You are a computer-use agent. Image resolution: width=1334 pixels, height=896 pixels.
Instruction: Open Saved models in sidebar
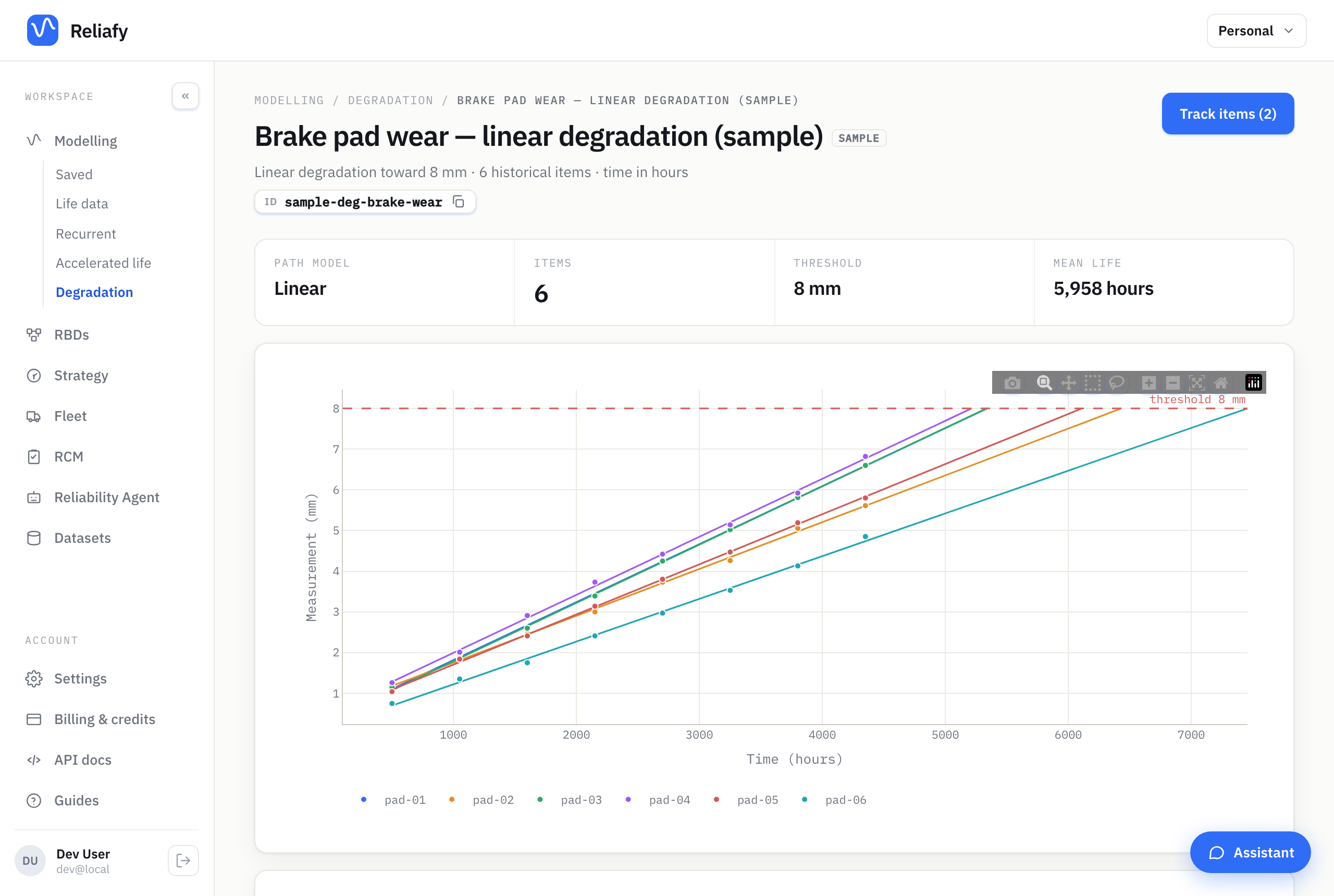tap(73, 175)
